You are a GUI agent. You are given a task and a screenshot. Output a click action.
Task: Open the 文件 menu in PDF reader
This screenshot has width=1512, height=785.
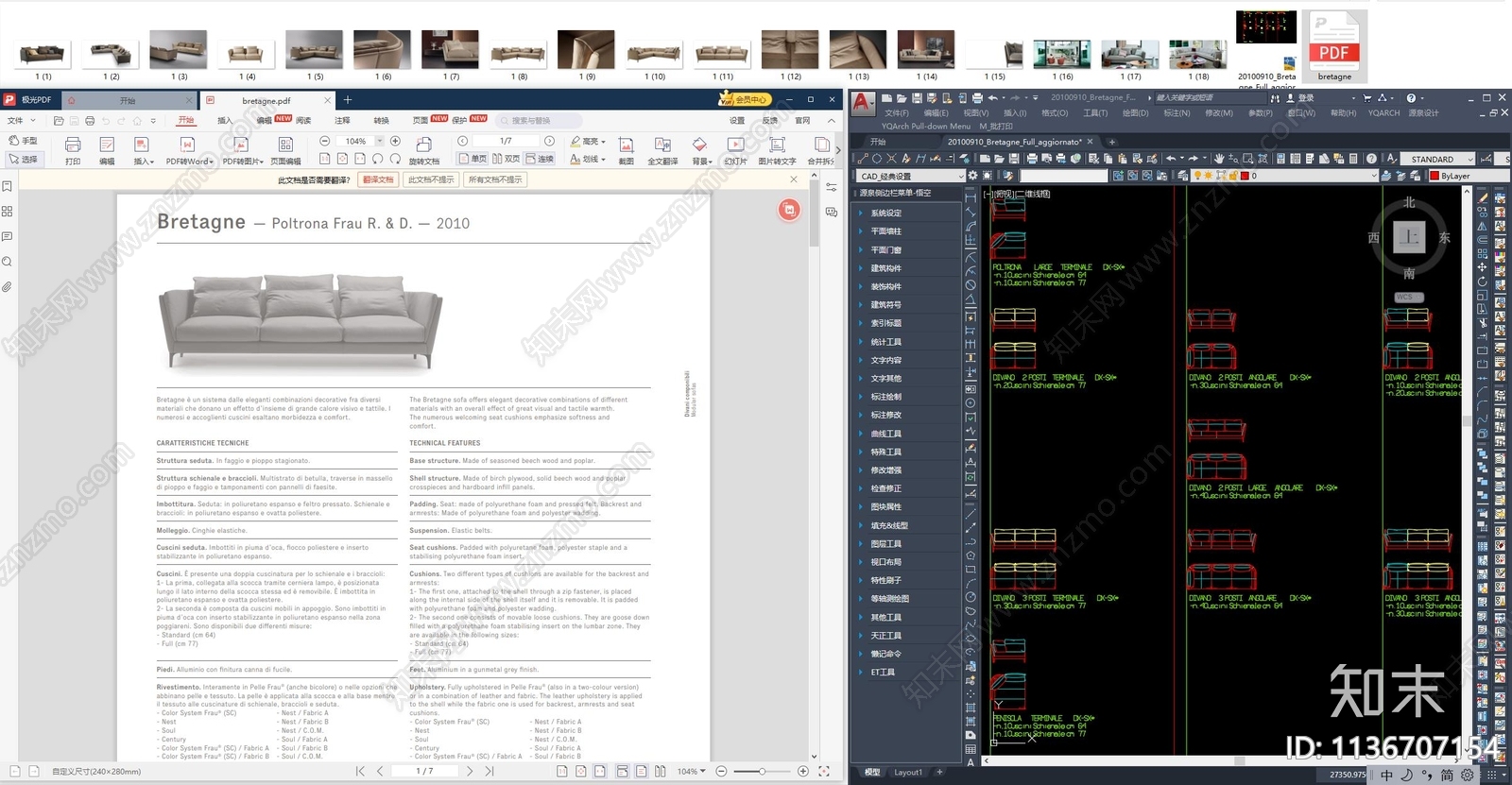21,121
